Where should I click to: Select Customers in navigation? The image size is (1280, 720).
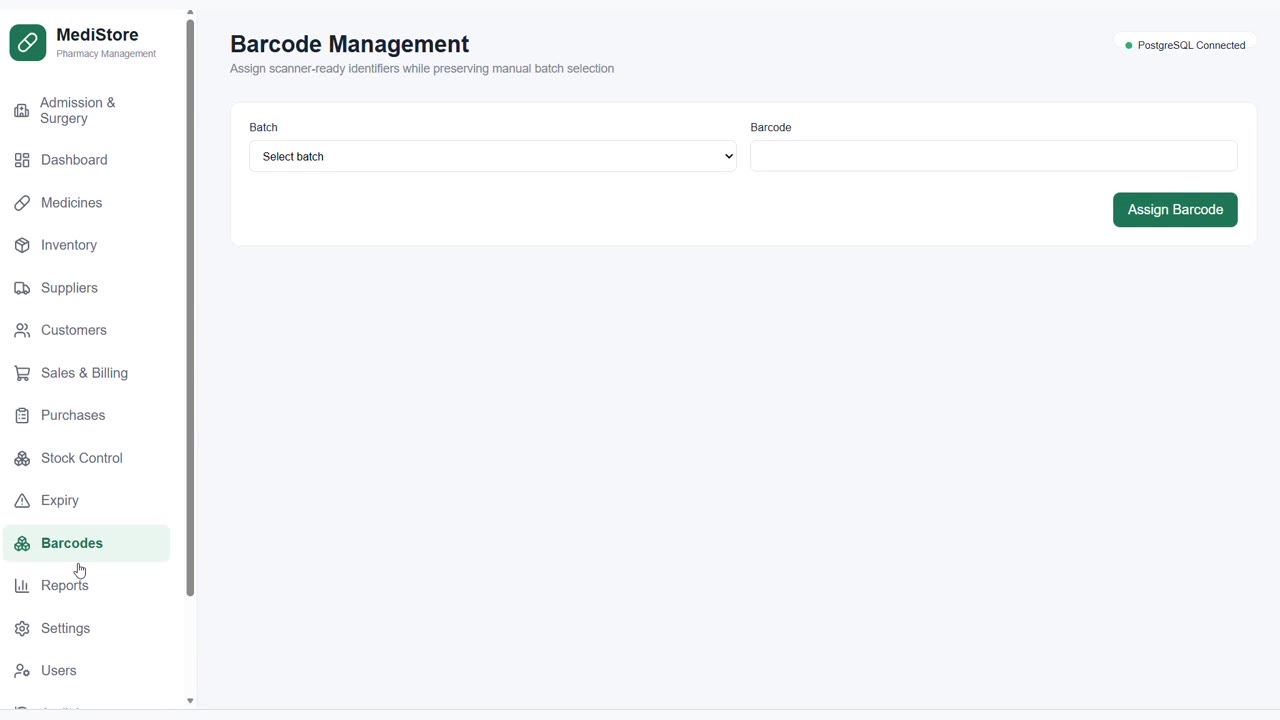[x=87, y=330]
